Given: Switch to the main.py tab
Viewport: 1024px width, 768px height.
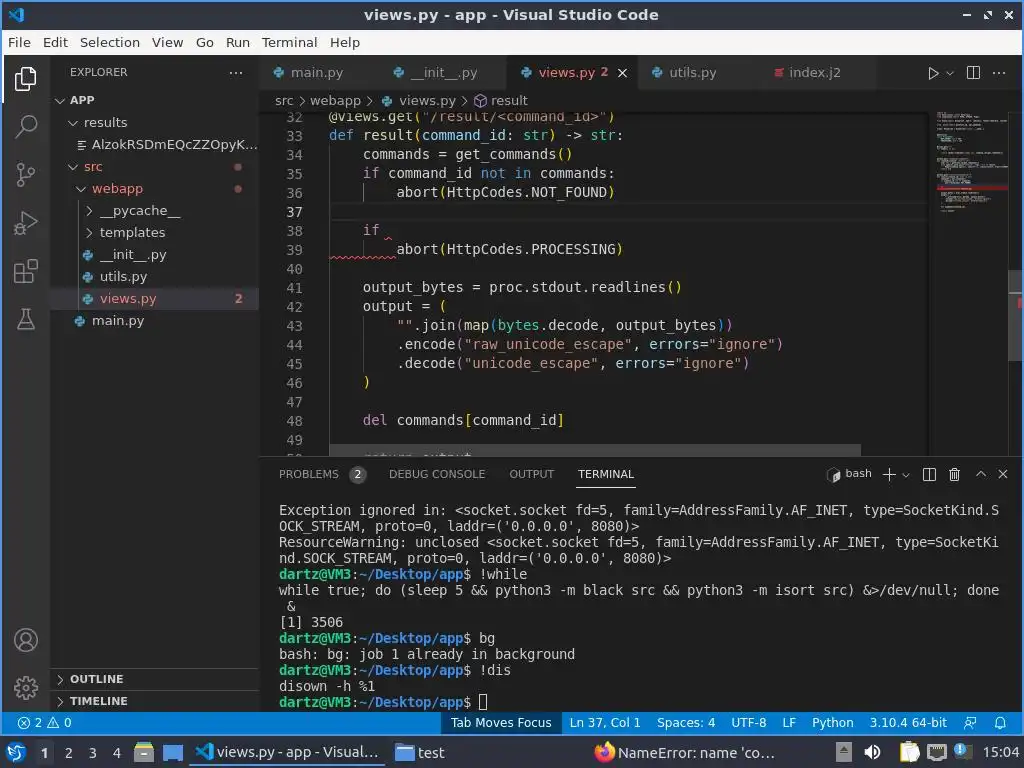Looking at the screenshot, I should [x=308, y=72].
